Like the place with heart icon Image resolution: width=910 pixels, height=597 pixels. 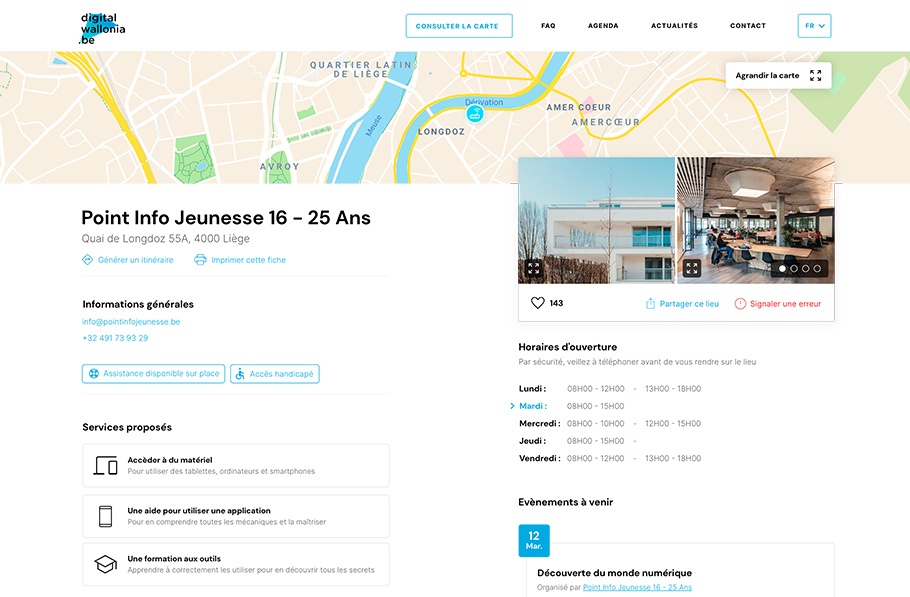[x=537, y=303]
